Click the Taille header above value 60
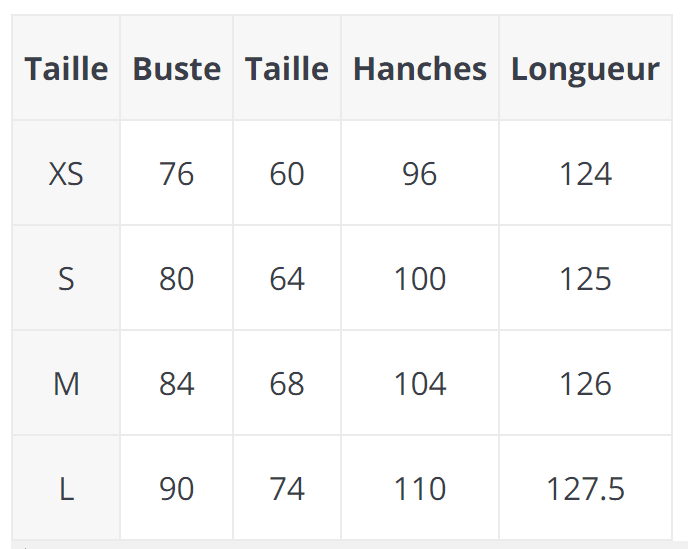Viewport: 688px width, 549px height. pos(287,69)
